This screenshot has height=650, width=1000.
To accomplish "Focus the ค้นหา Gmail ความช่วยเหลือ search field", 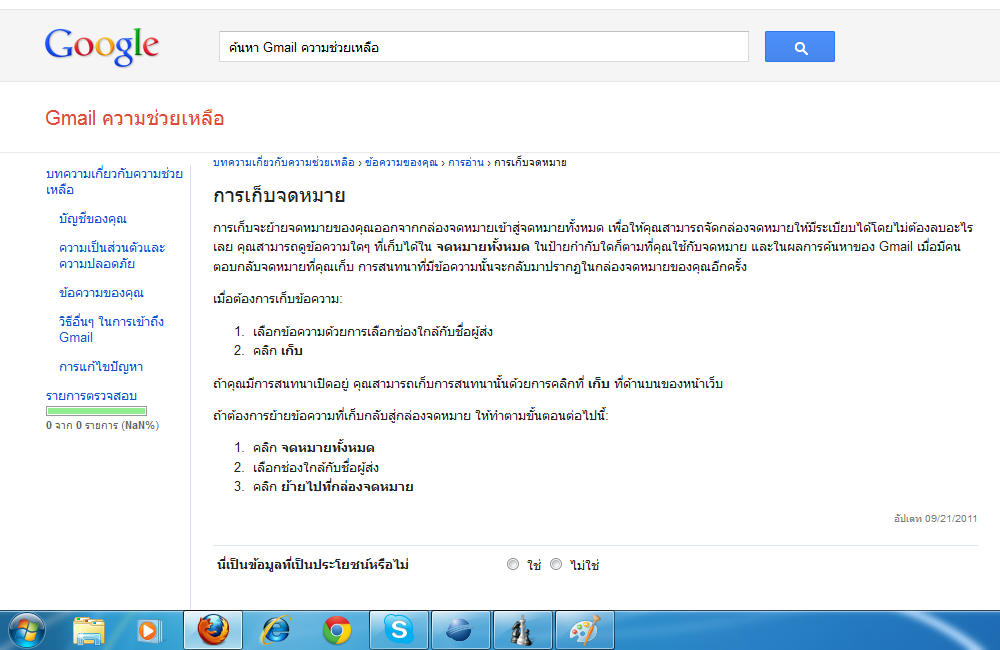I will pyautogui.click(x=483, y=47).
